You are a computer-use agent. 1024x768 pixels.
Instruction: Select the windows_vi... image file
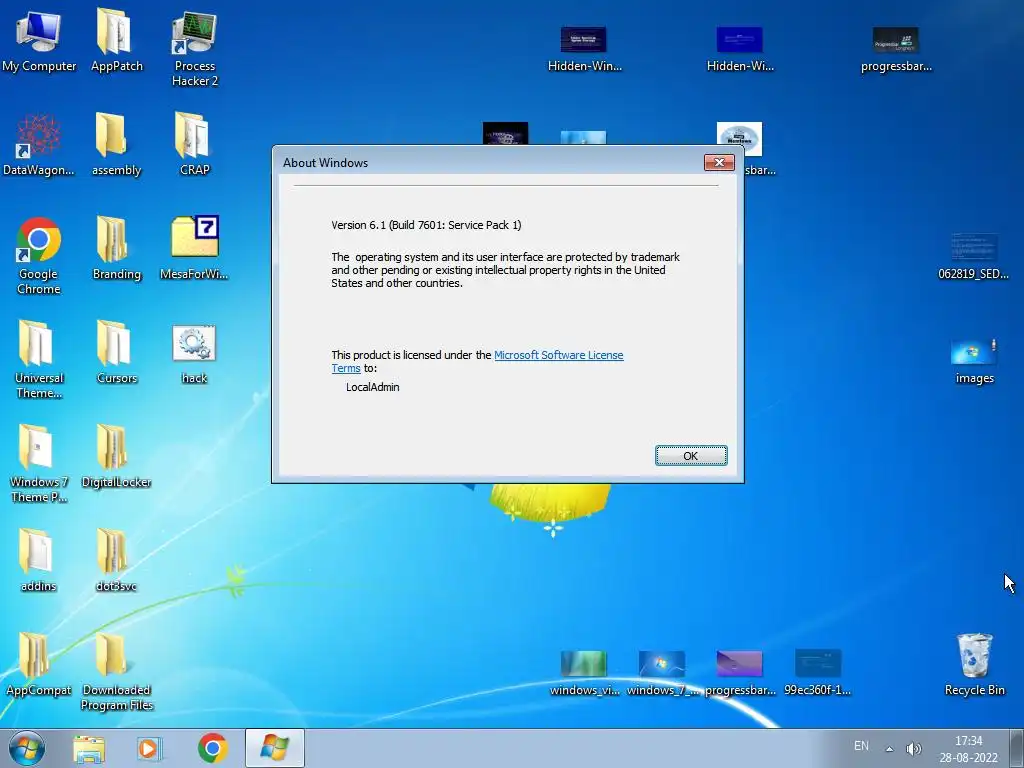[x=584, y=673]
